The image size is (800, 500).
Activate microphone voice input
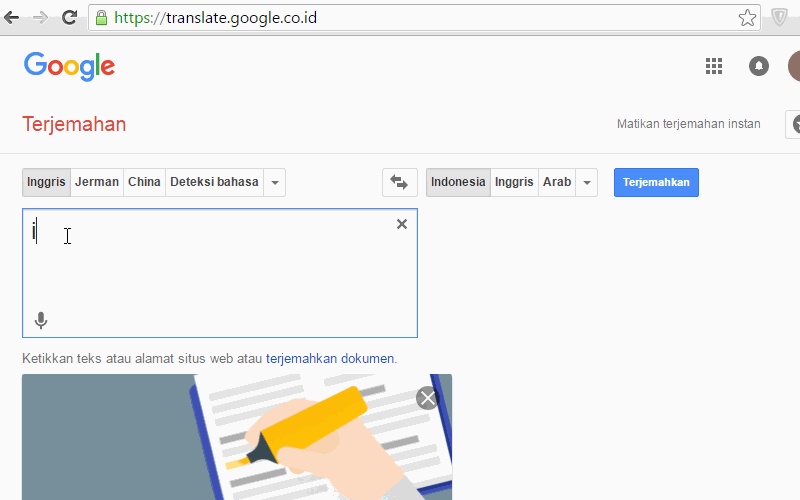click(41, 321)
